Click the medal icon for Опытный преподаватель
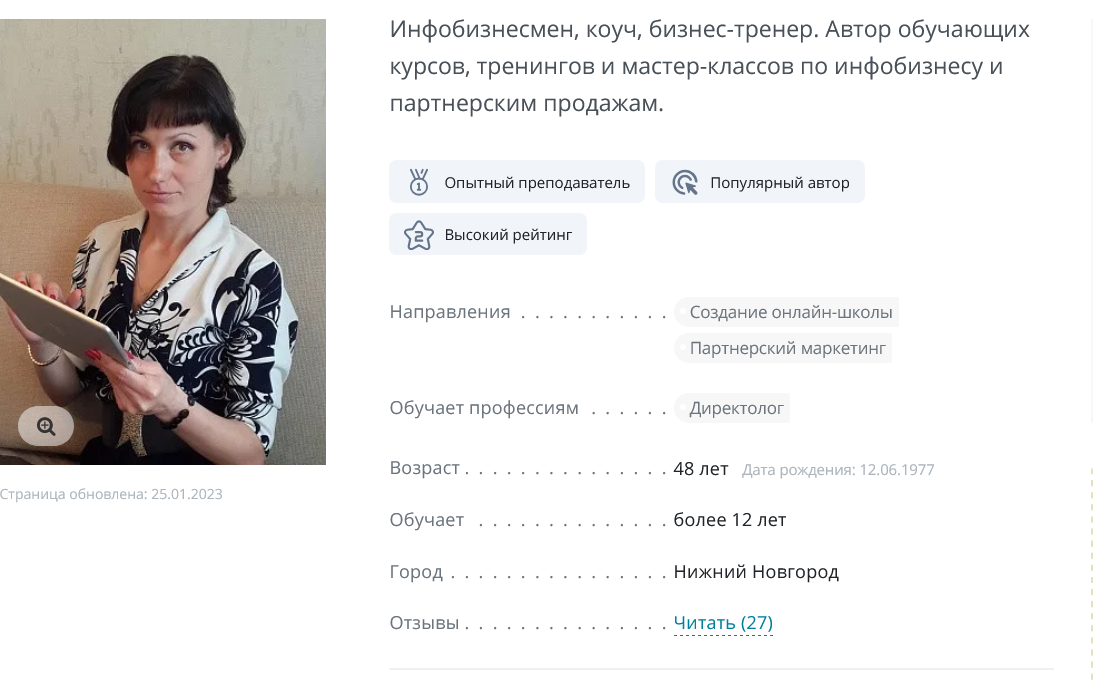1093x681 pixels. click(x=418, y=182)
